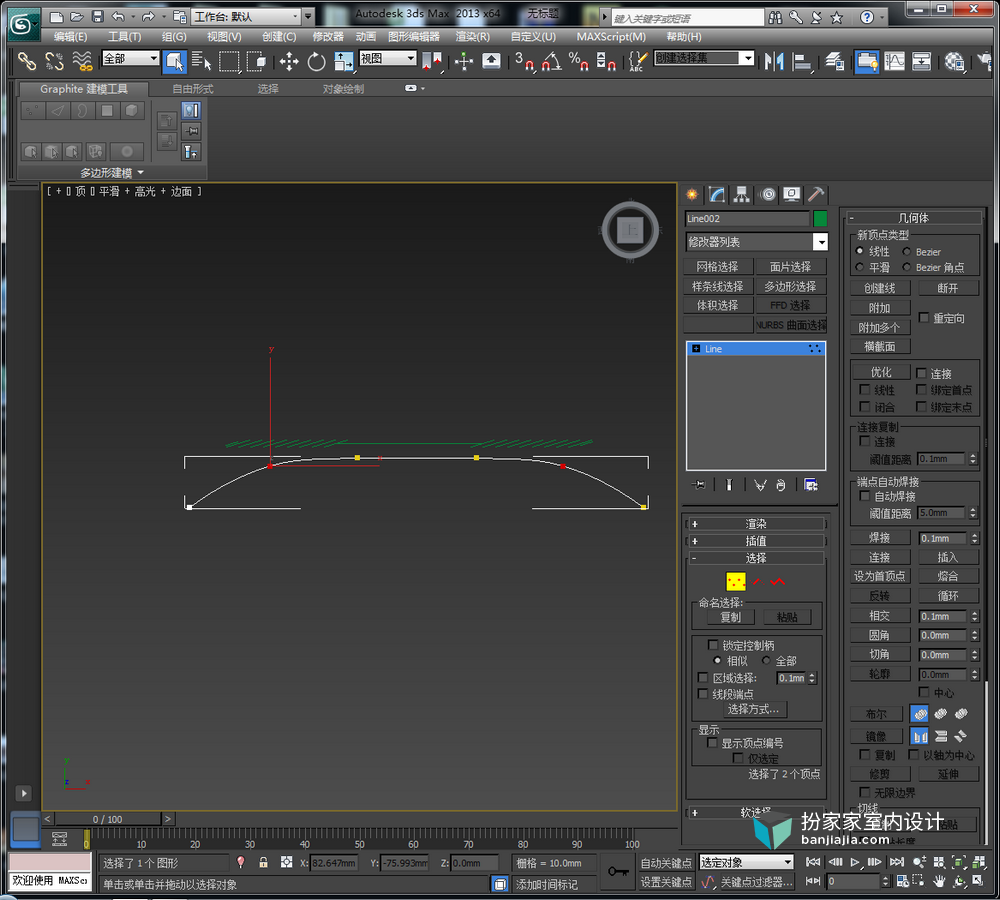Click the 附加 button
This screenshot has width=1000, height=900.
879,307
